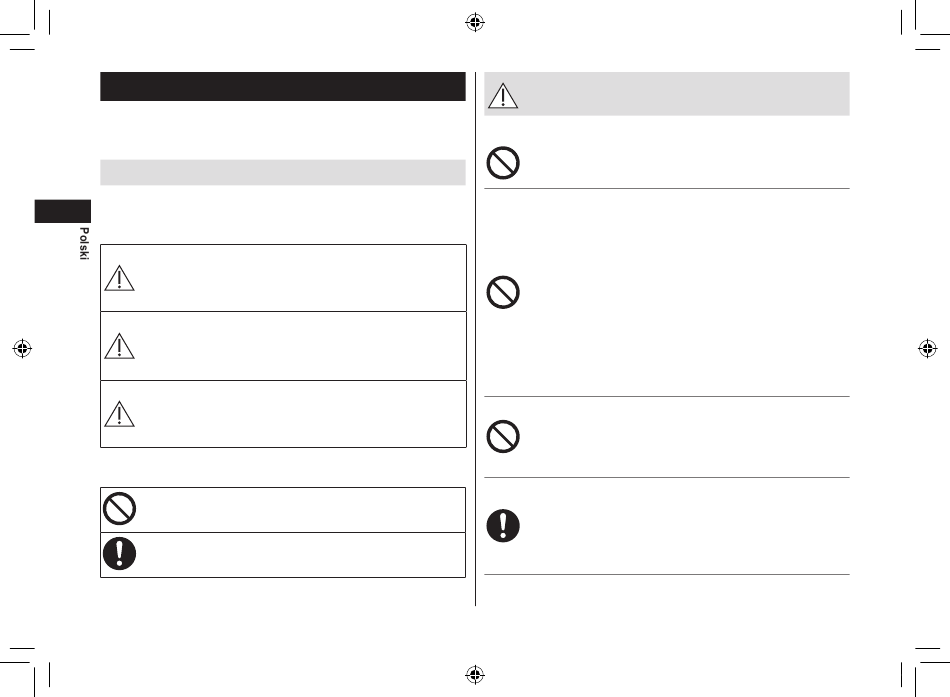This screenshot has height=697, width=950.
Task: Click the black exclamation circle in the right column
Action: coord(503,525)
